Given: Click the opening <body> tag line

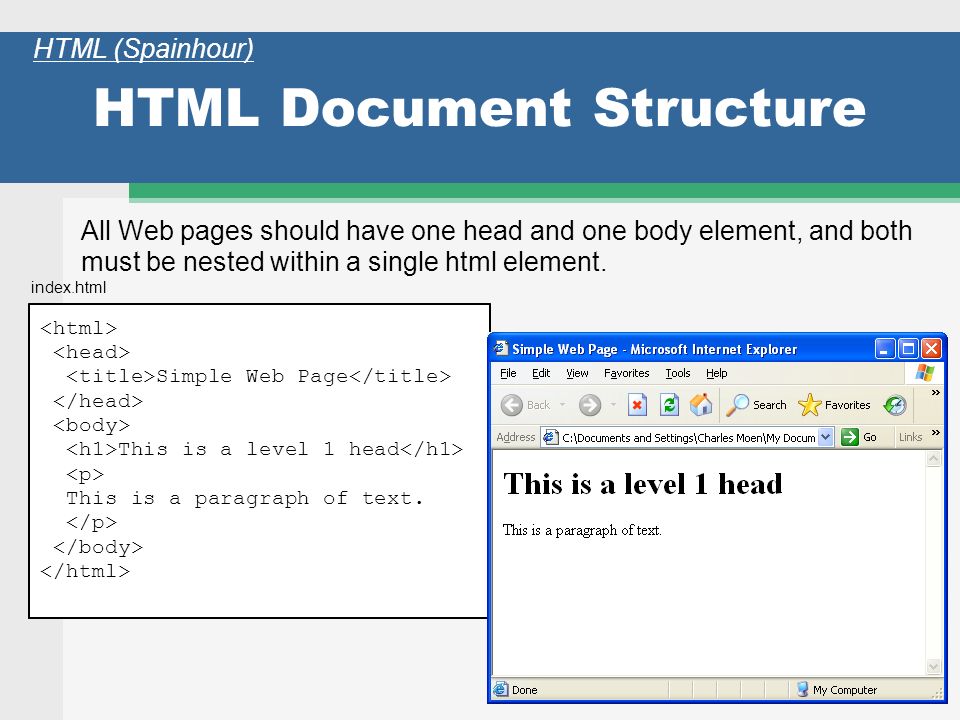Looking at the screenshot, I should [91, 425].
